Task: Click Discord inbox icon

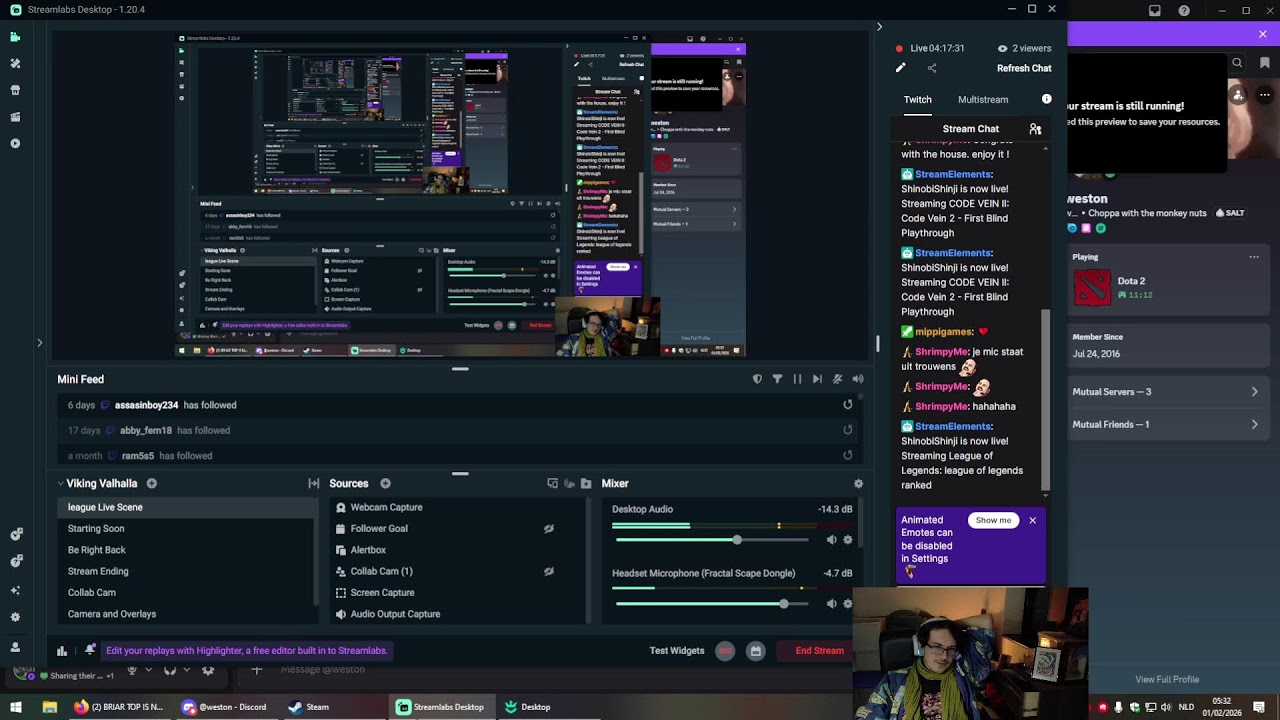Action: tap(1155, 11)
